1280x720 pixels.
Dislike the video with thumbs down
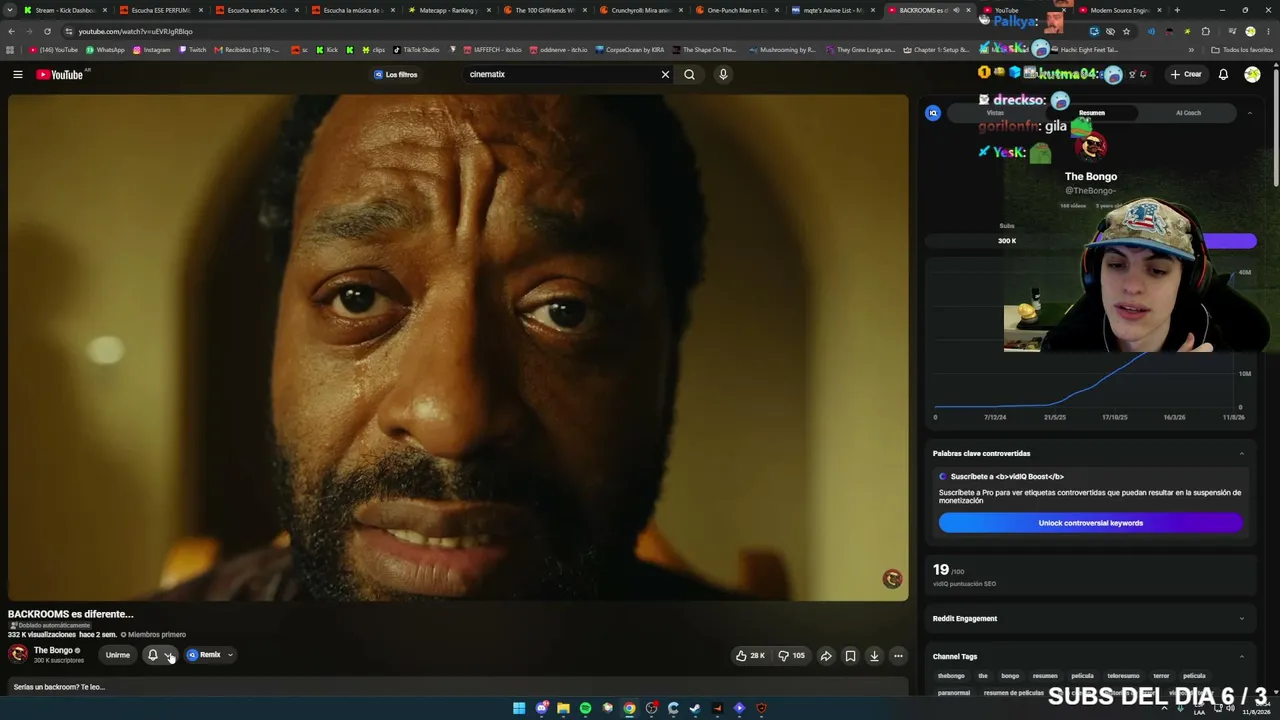pyautogui.click(x=791, y=656)
